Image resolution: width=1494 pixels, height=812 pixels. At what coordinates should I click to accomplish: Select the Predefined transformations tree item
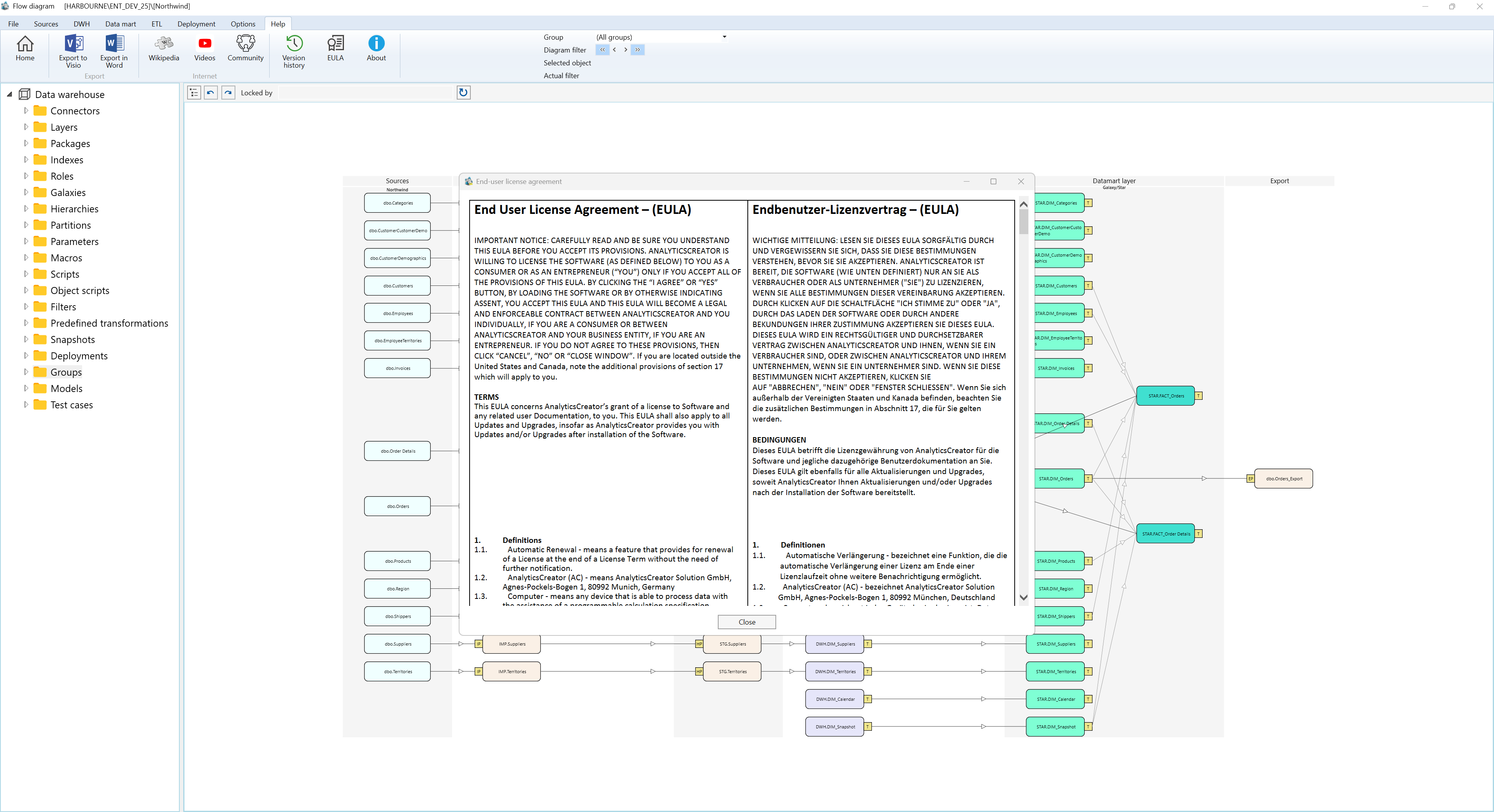(x=109, y=324)
